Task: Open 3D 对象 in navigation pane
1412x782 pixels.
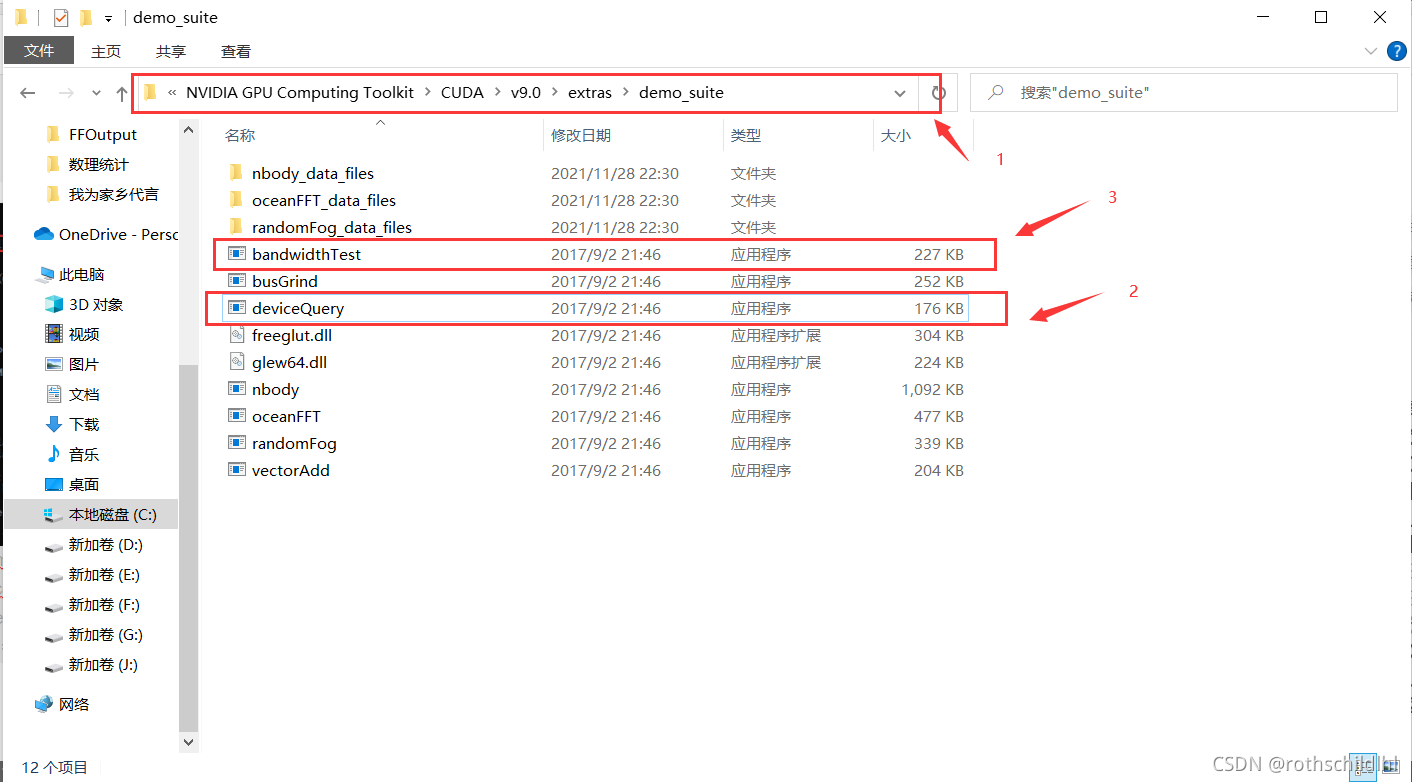Action: 85,304
